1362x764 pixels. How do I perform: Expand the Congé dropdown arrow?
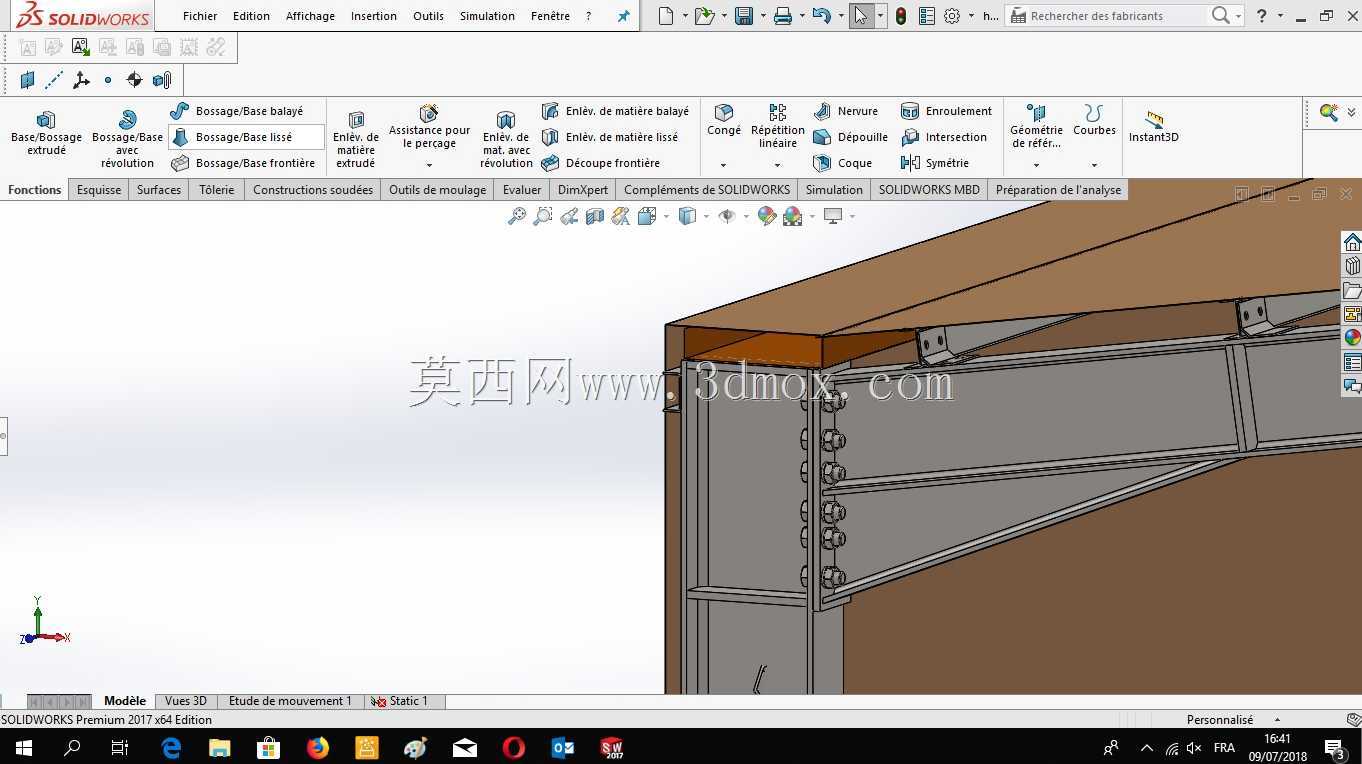point(723,165)
